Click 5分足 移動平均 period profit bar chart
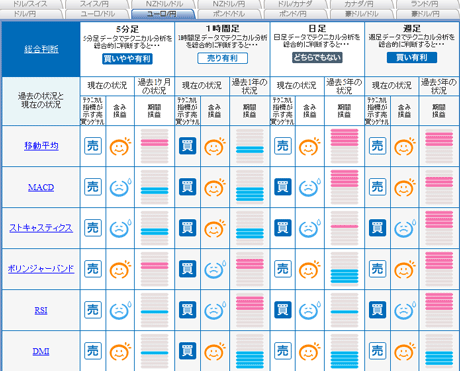This screenshot has height=371, width=460. click(154, 146)
